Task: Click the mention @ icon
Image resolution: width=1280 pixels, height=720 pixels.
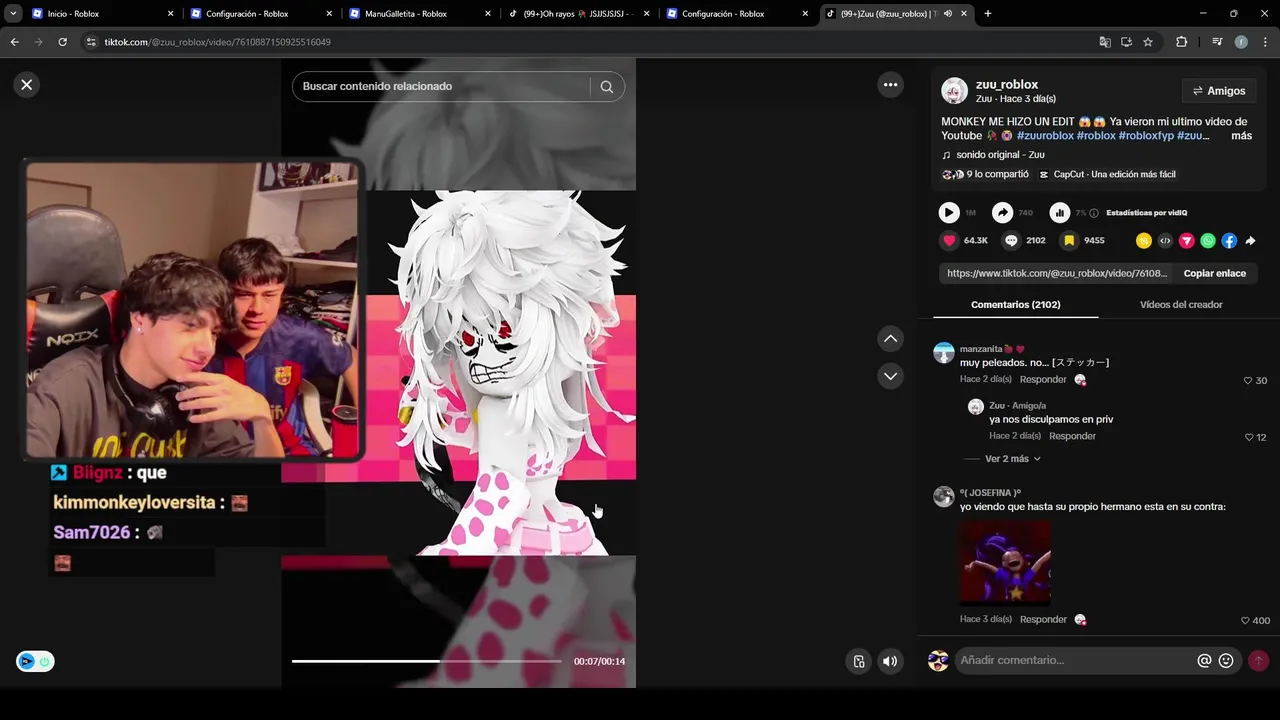Action: pos(1204,661)
